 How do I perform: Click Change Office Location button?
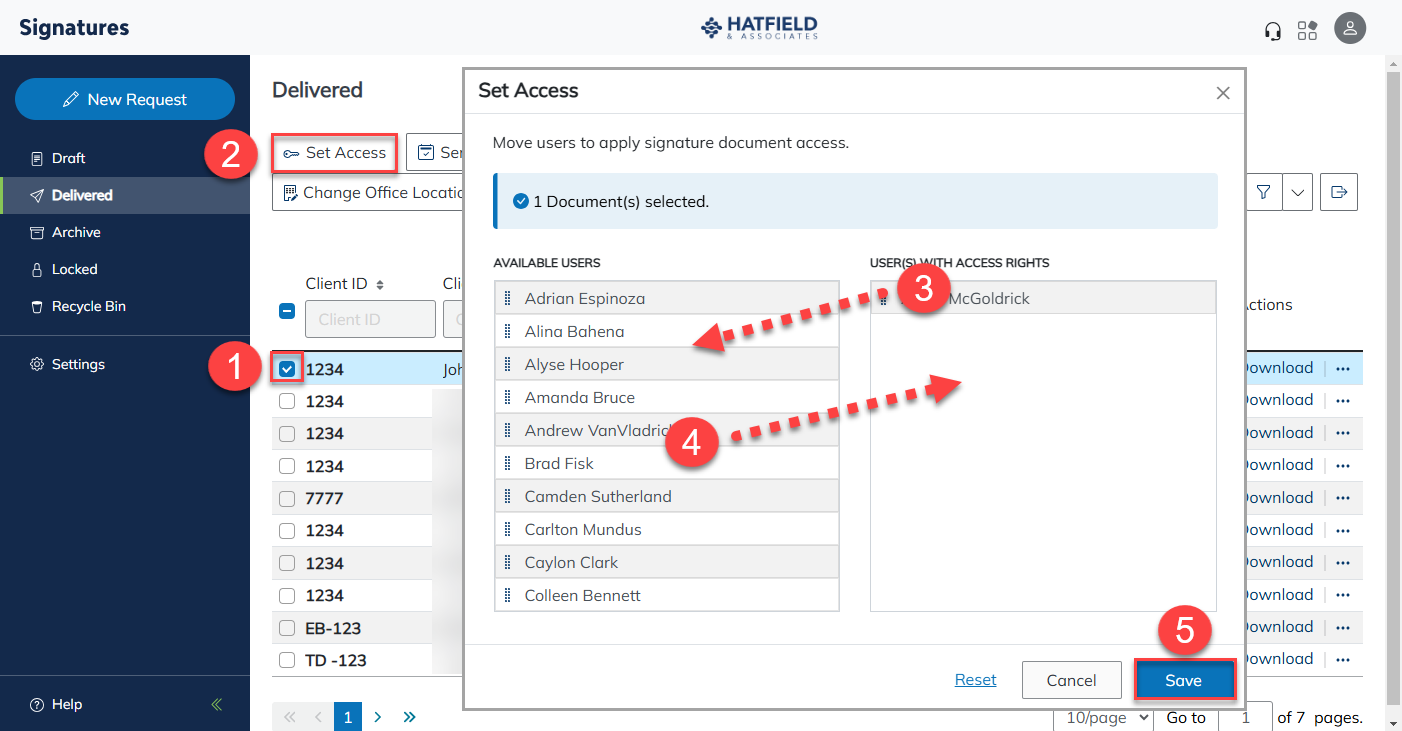pyautogui.click(x=368, y=193)
